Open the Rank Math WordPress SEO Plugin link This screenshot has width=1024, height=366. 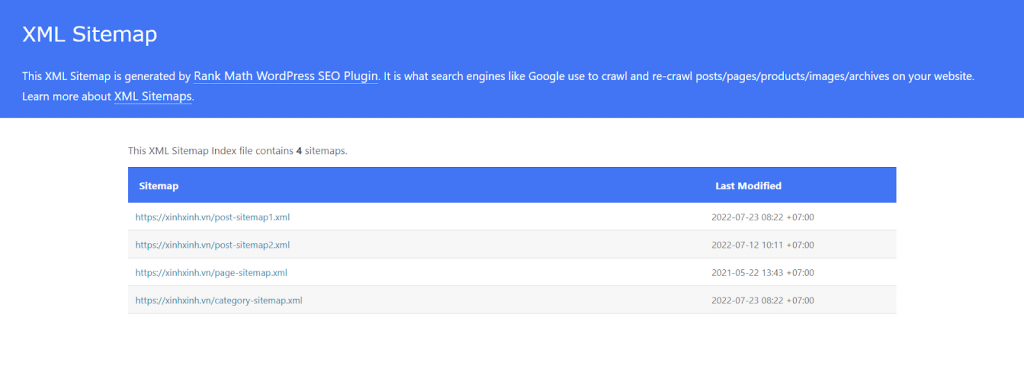click(x=286, y=76)
